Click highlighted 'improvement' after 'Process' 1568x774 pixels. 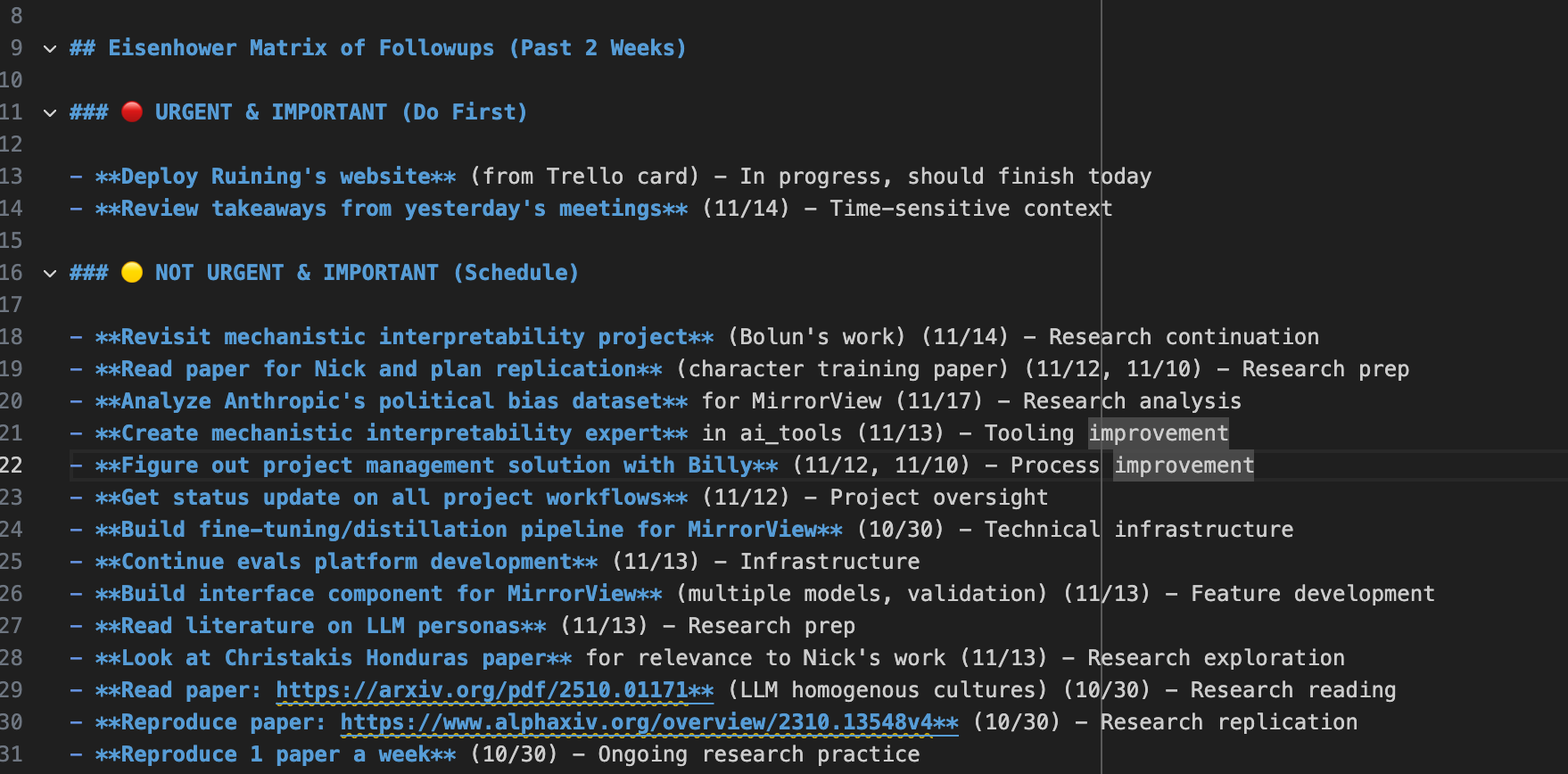click(x=1184, y=465)
